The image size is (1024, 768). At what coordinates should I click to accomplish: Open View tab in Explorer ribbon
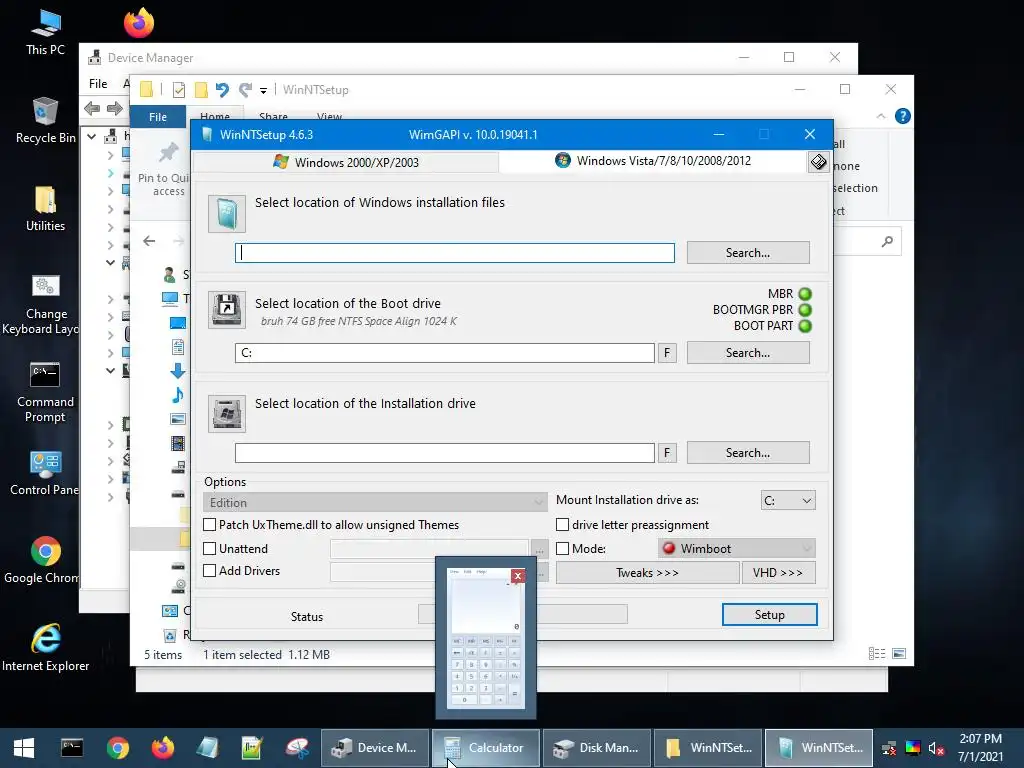click(x=329, y=117)
